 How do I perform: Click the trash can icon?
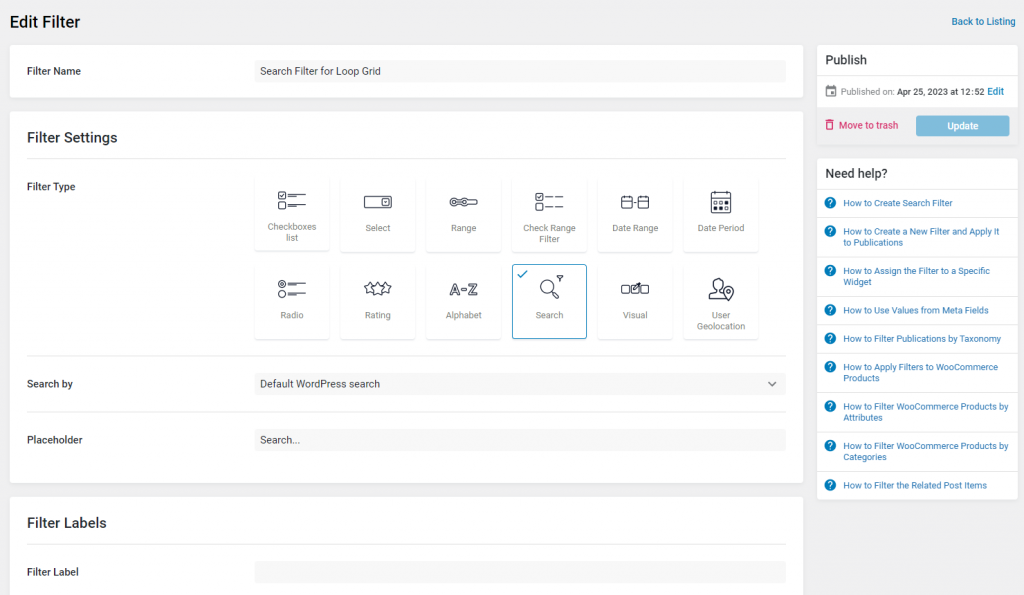click(x=829, y=125)
